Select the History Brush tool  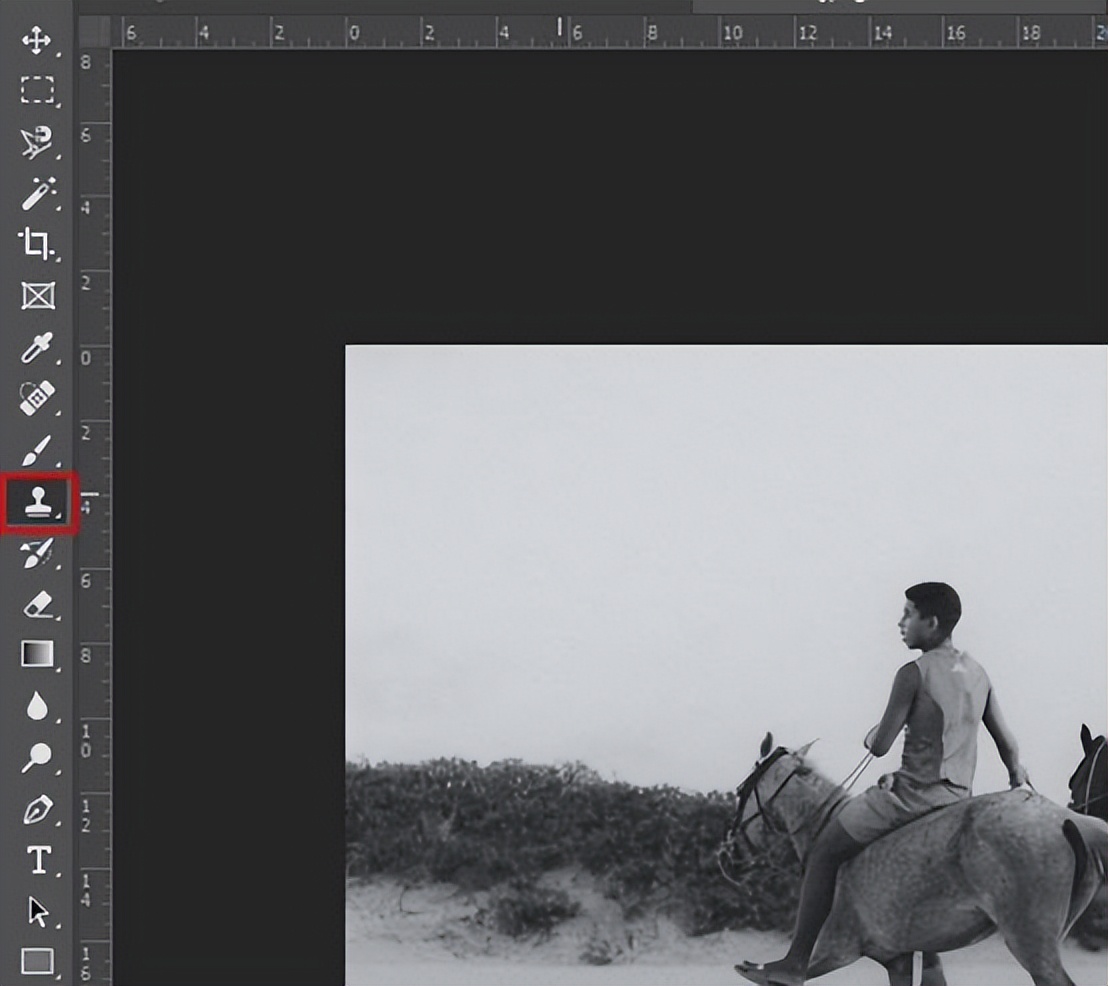tap(38, 555)
